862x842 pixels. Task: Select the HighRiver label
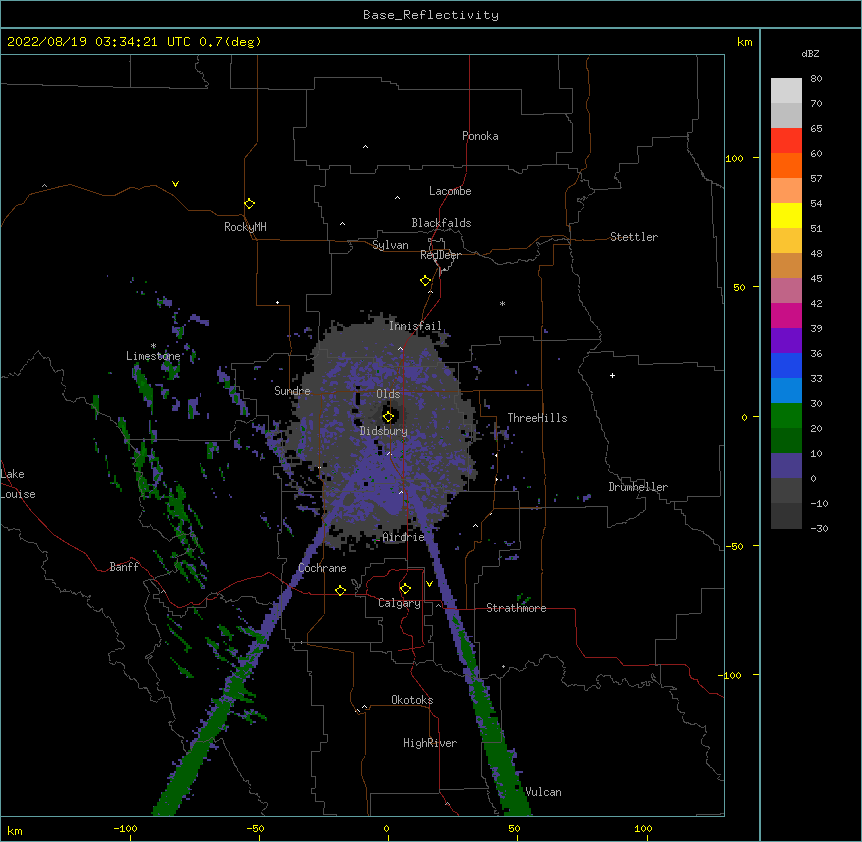point(430,743)
